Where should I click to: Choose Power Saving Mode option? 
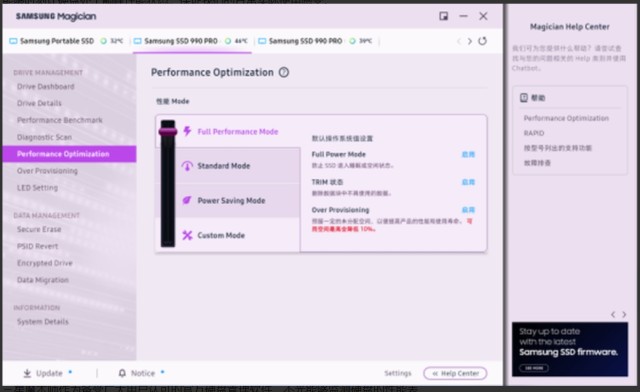coord(231,200)
